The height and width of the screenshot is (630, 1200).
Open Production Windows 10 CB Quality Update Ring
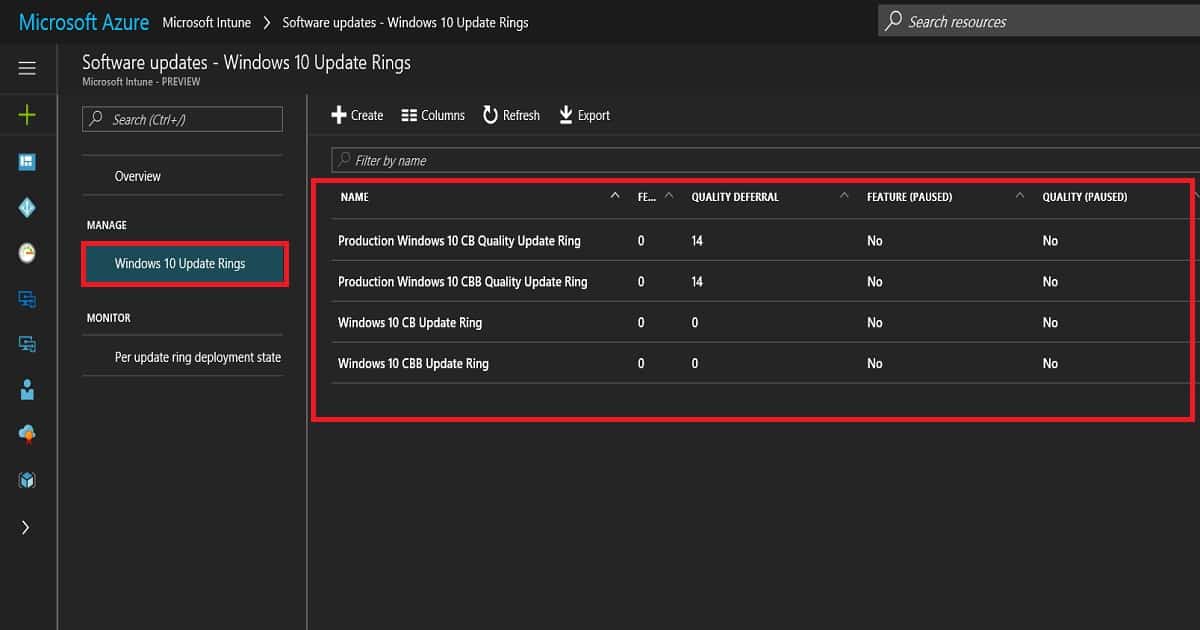(459, 240)
